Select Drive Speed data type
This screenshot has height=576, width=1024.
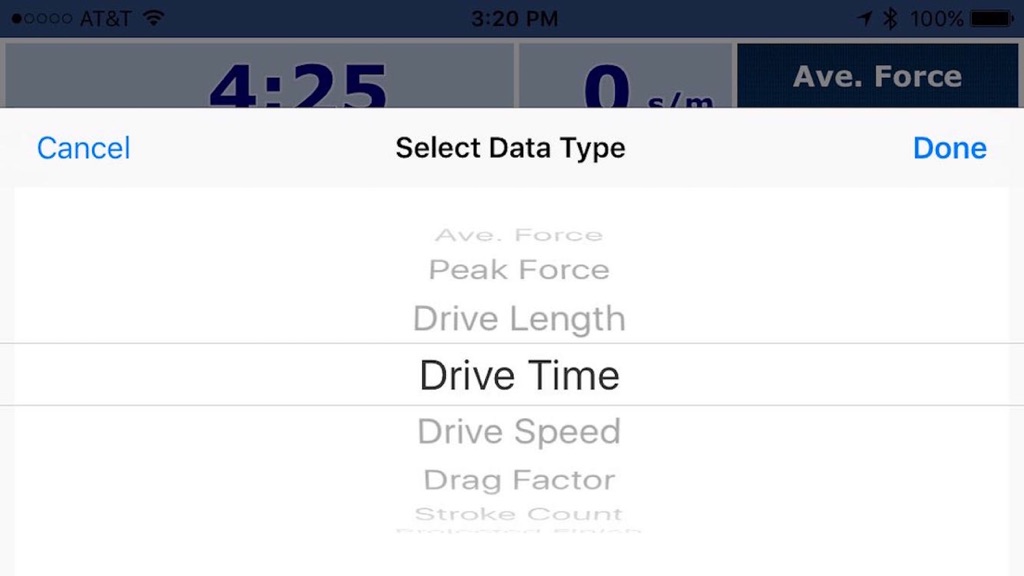coord(519,432)
